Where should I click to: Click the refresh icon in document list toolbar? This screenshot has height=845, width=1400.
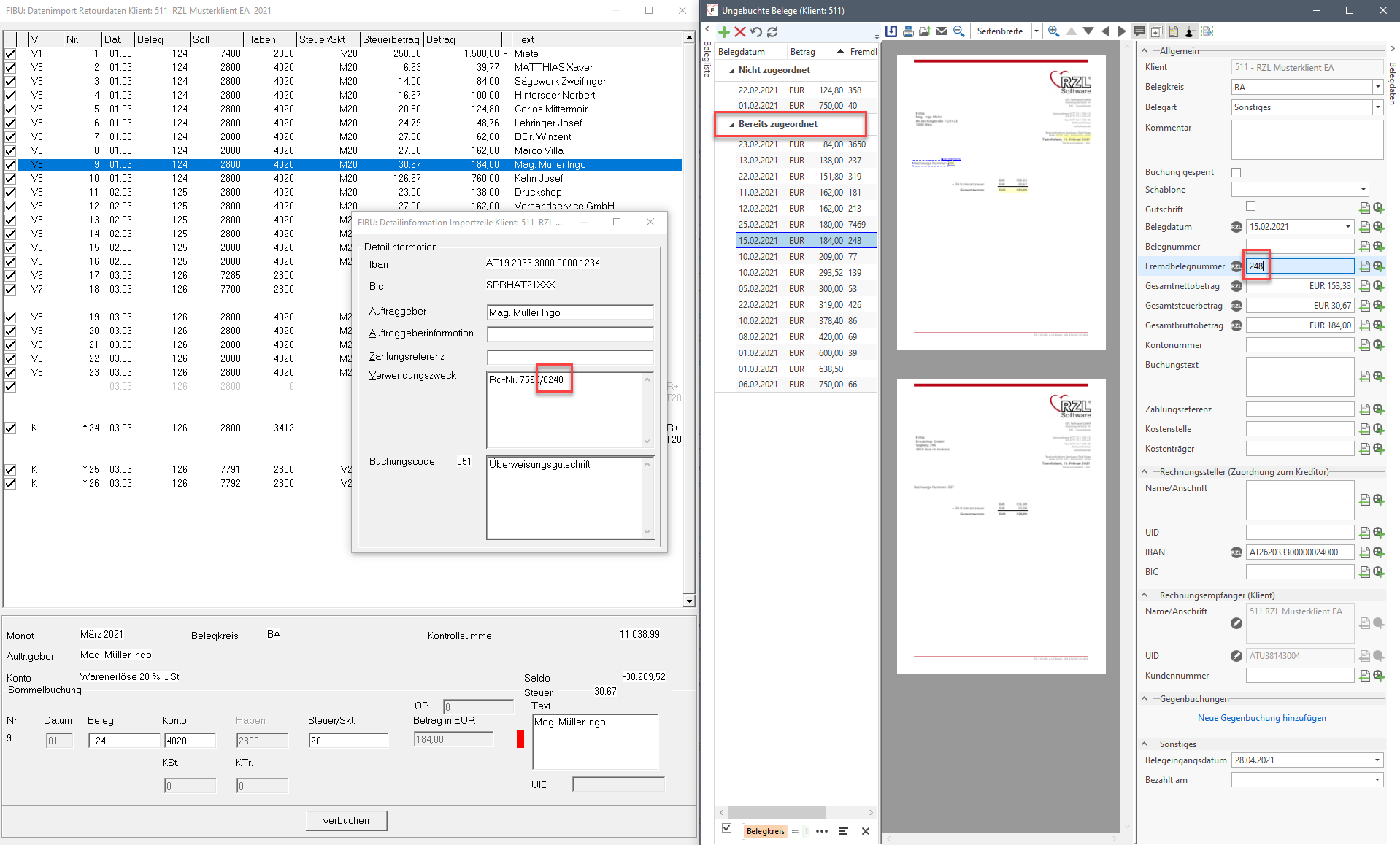click(x=772, y=32)
